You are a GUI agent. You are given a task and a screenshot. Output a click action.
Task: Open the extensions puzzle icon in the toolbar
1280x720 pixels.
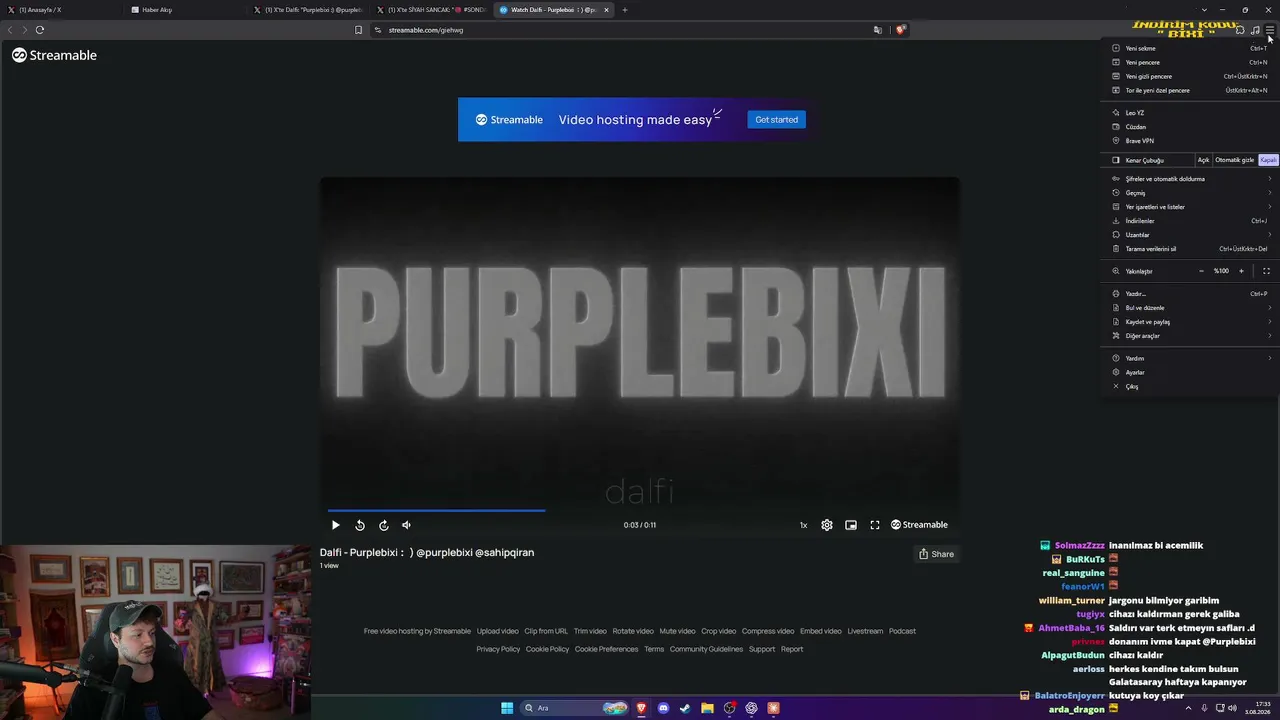click(x=1240, y=30)
